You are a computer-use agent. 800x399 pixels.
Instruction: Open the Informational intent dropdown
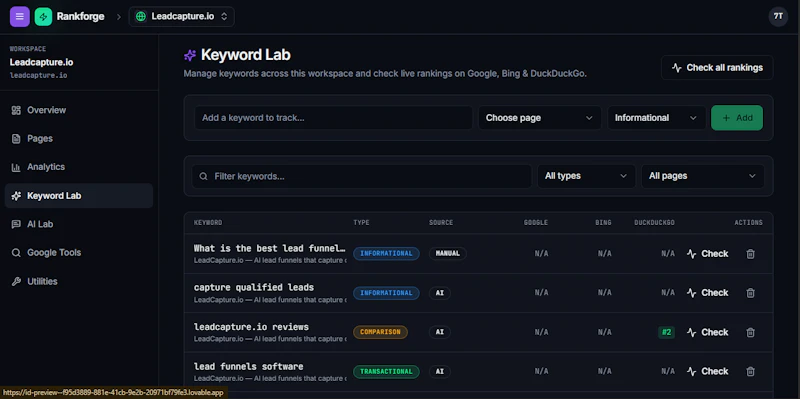(656, 118)
